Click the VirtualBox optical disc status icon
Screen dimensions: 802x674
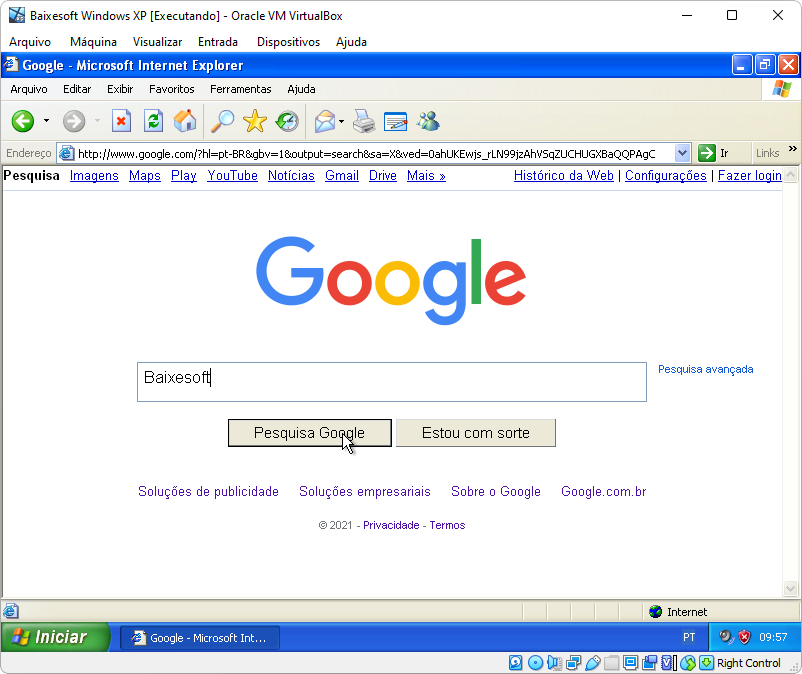[x=535, y=663]
